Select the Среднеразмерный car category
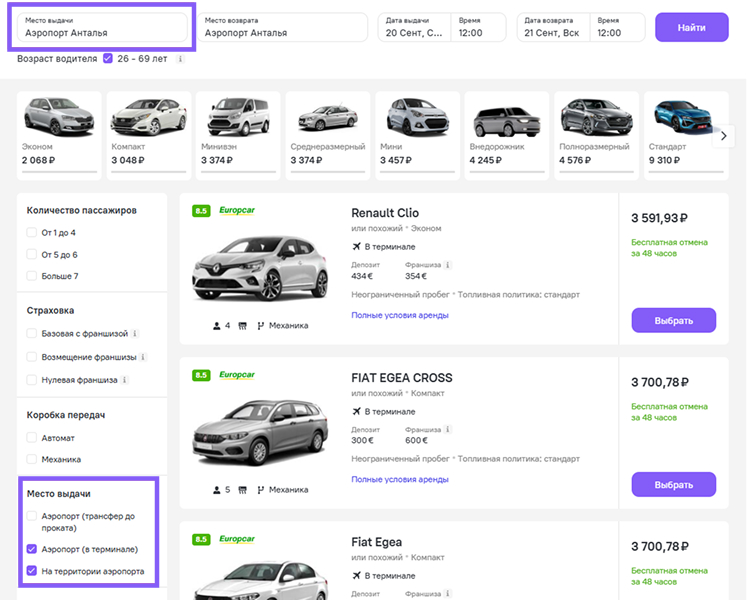The width and height of the screenshot is (747, 600). pos(328,136)
